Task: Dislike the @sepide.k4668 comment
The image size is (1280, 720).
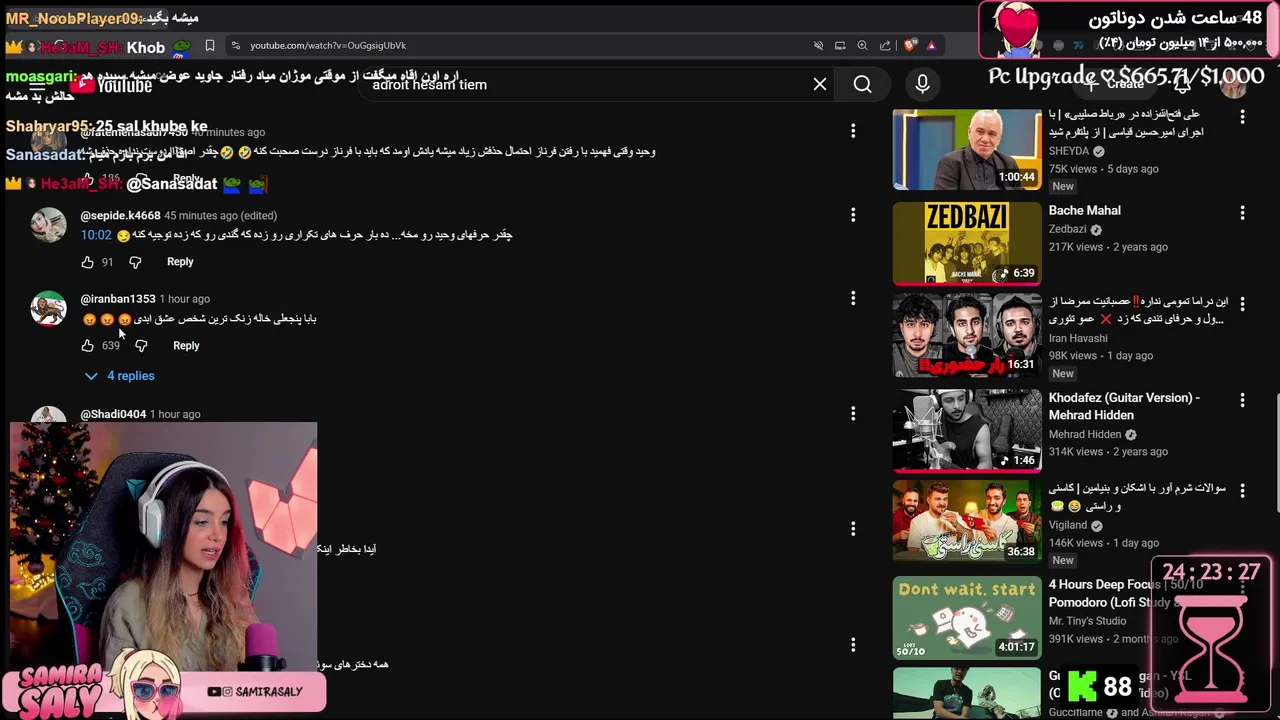Action: tap(135, 262)
